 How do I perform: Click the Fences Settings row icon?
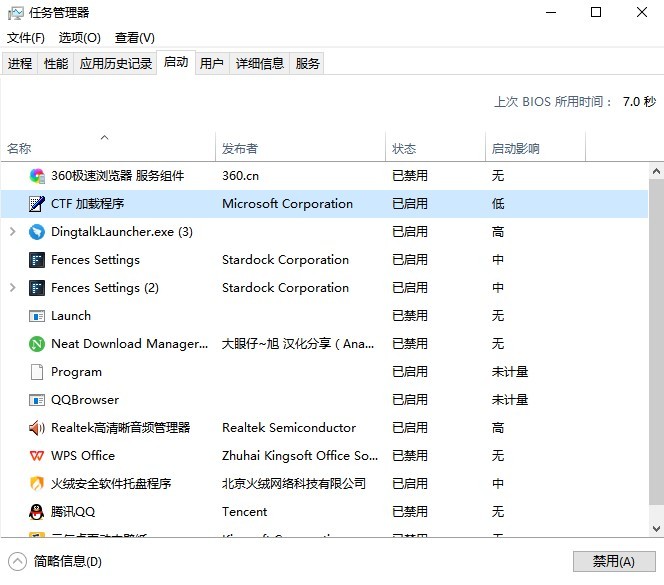[37, 260]
